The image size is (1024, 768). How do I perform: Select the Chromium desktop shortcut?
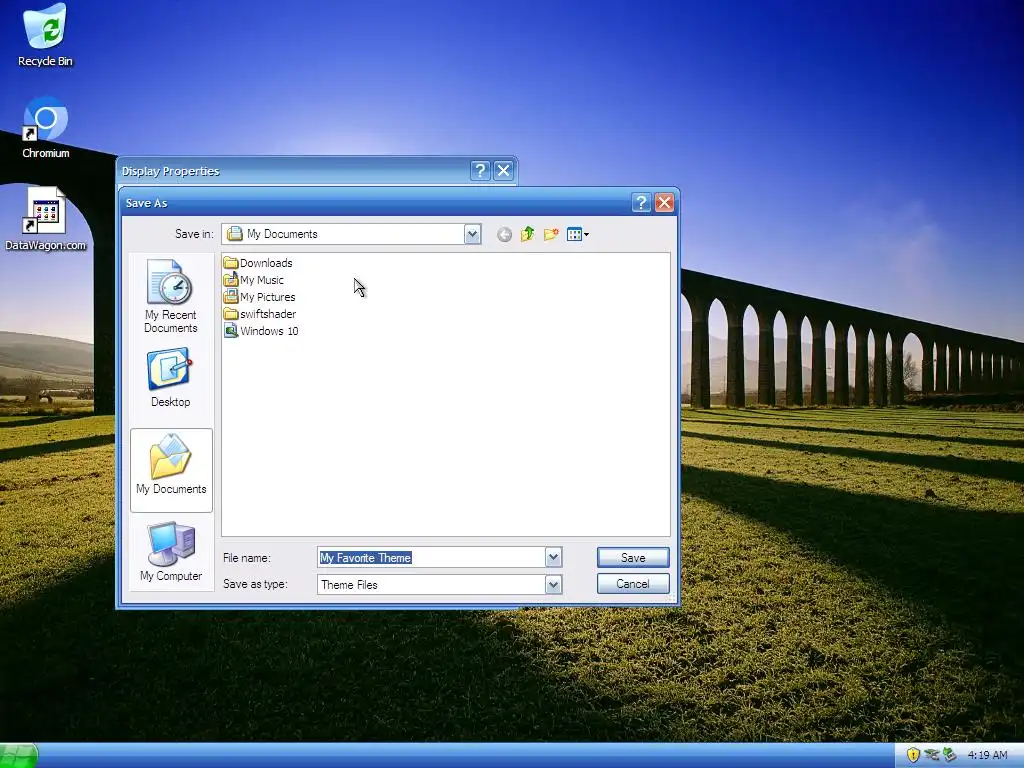pyautogui.click(x=45, y=128)
